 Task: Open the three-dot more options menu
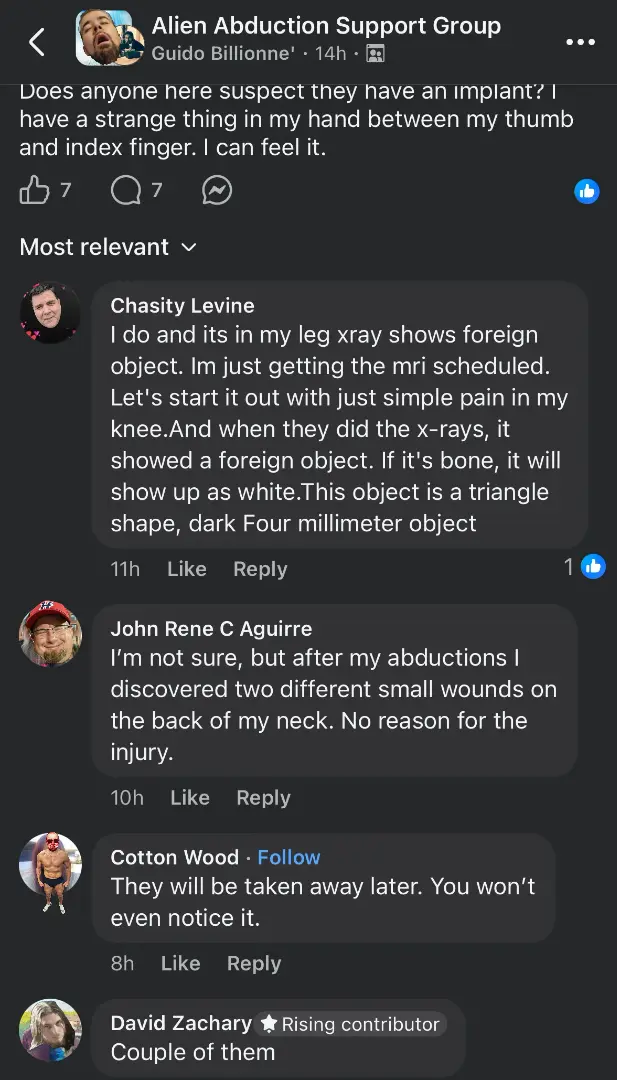coord(580,42)
